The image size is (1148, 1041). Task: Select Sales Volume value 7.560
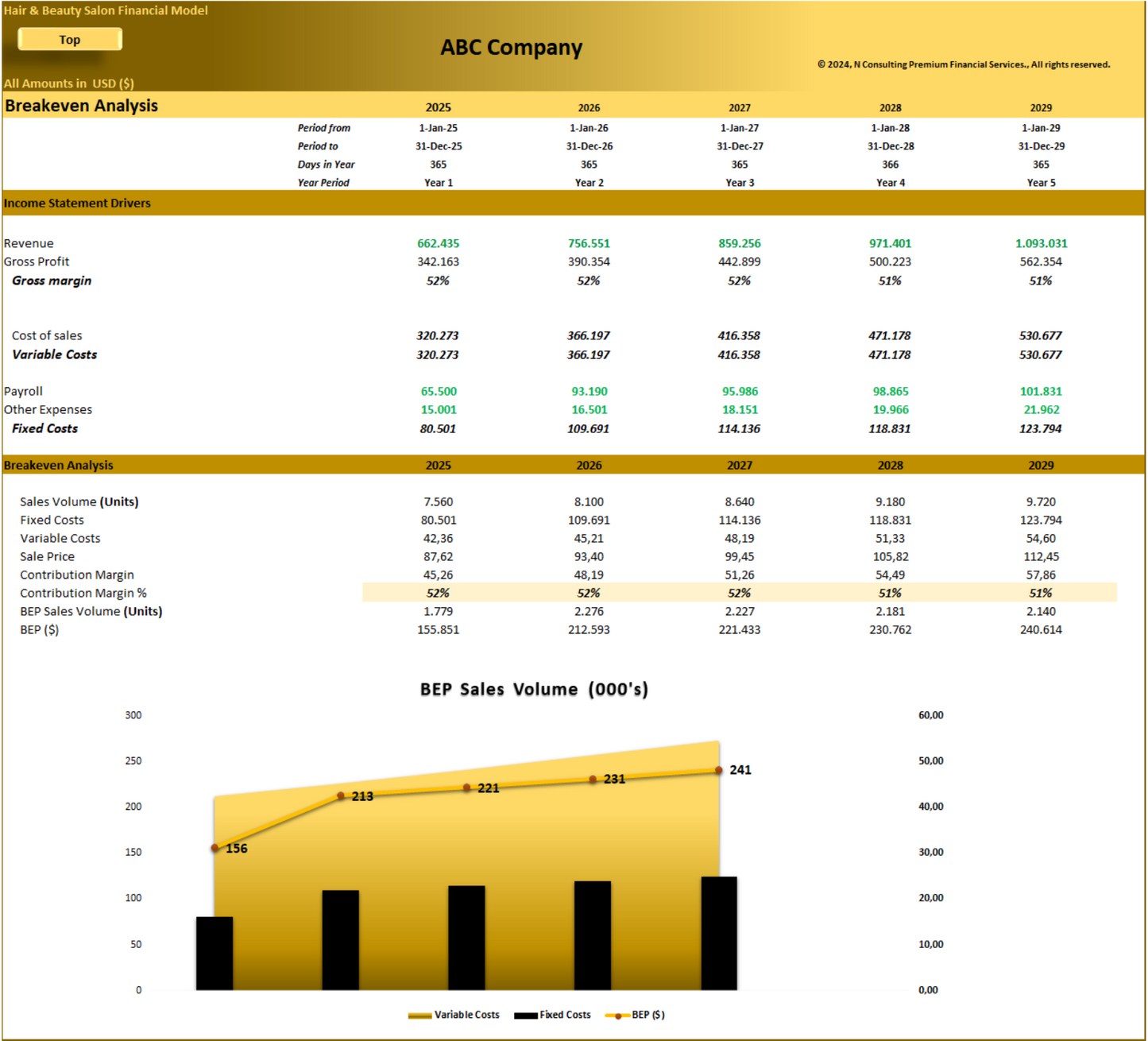438,501
